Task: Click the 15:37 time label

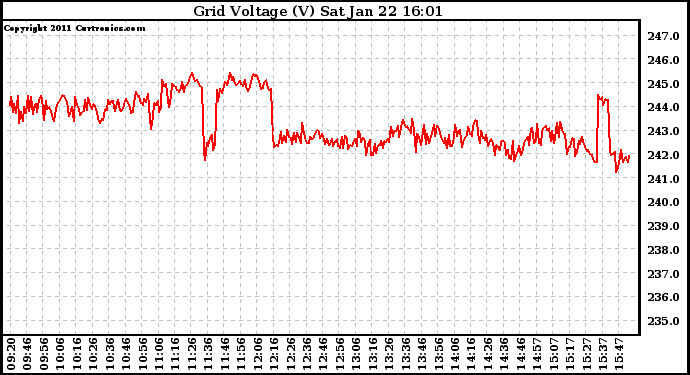Action: click(x=602, y=354)
